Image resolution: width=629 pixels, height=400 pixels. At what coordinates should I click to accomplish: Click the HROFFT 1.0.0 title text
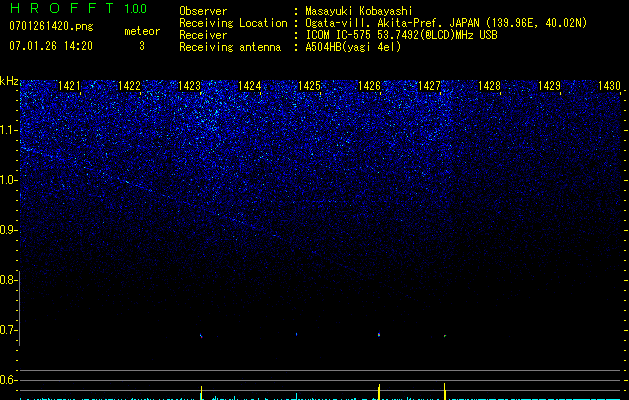coord(78,8)
